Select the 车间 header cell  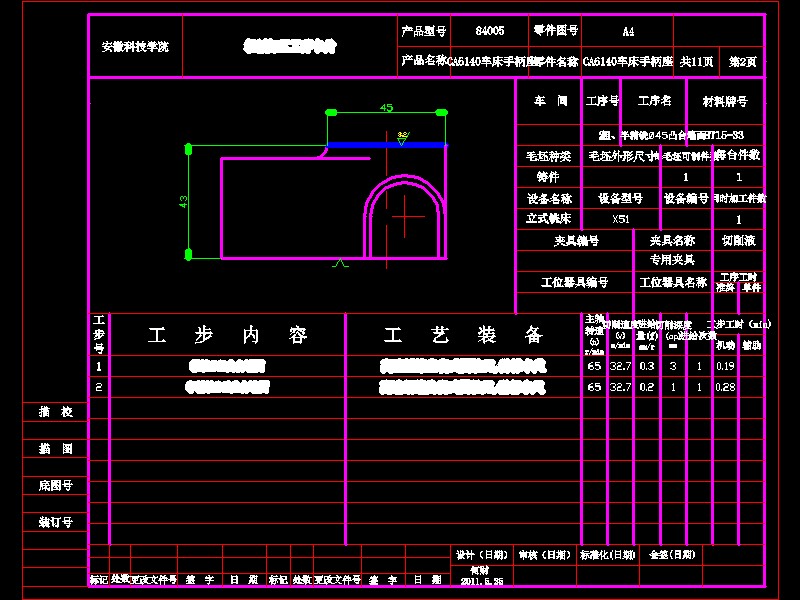coord(551,101)
